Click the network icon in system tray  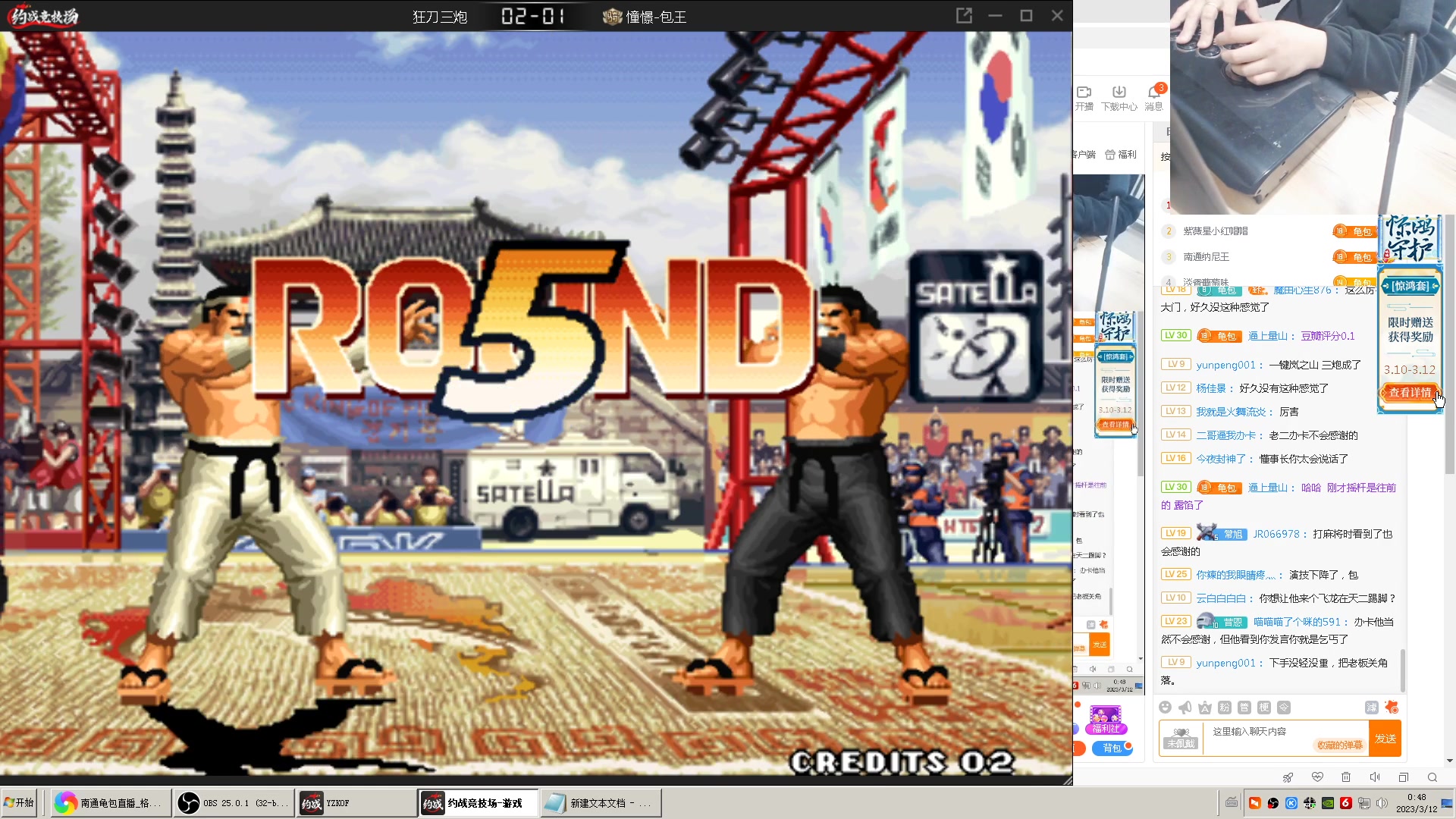tap(1364, 803)
